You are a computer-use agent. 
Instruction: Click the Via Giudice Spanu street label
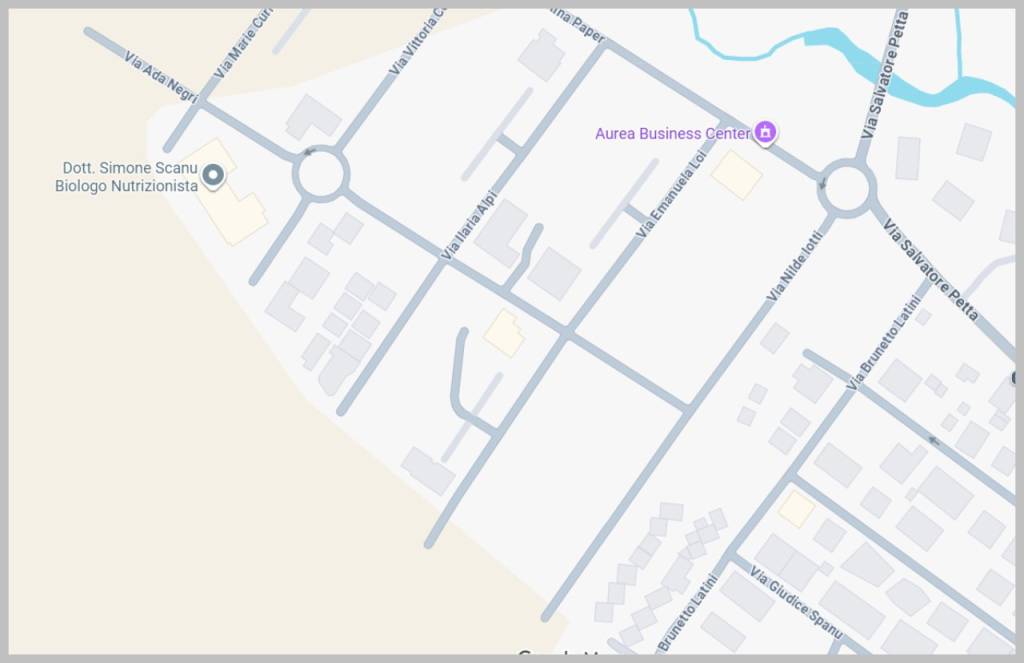795,602
